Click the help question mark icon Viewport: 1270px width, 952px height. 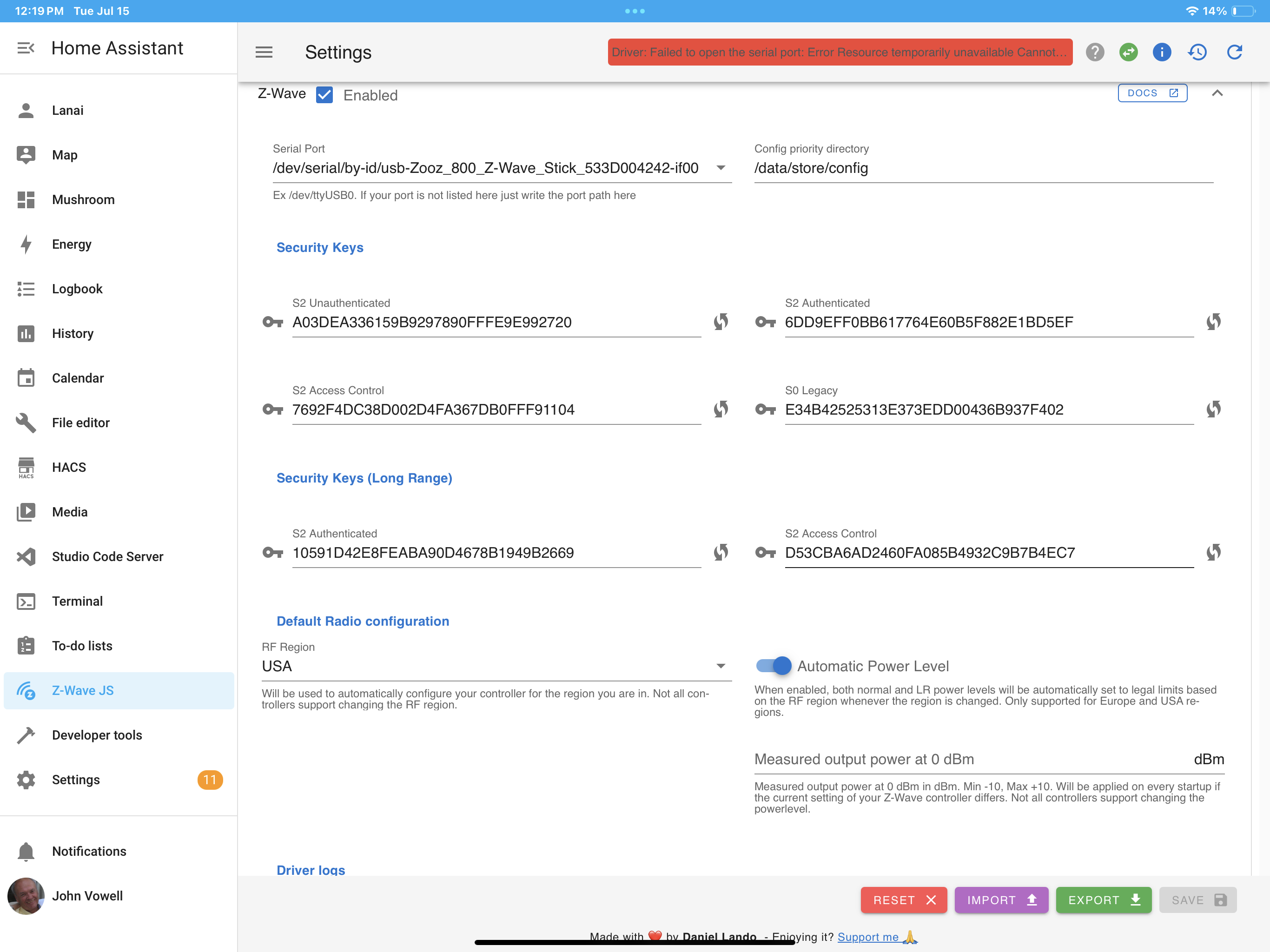point(1095,52)
